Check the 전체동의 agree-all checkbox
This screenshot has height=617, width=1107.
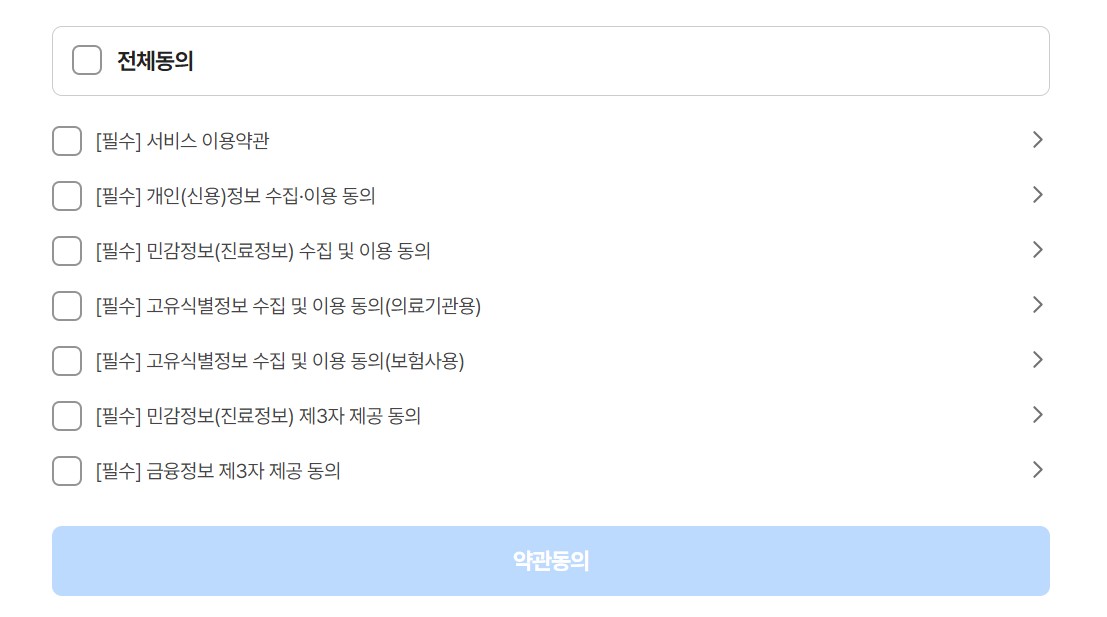tap(87, 60)
